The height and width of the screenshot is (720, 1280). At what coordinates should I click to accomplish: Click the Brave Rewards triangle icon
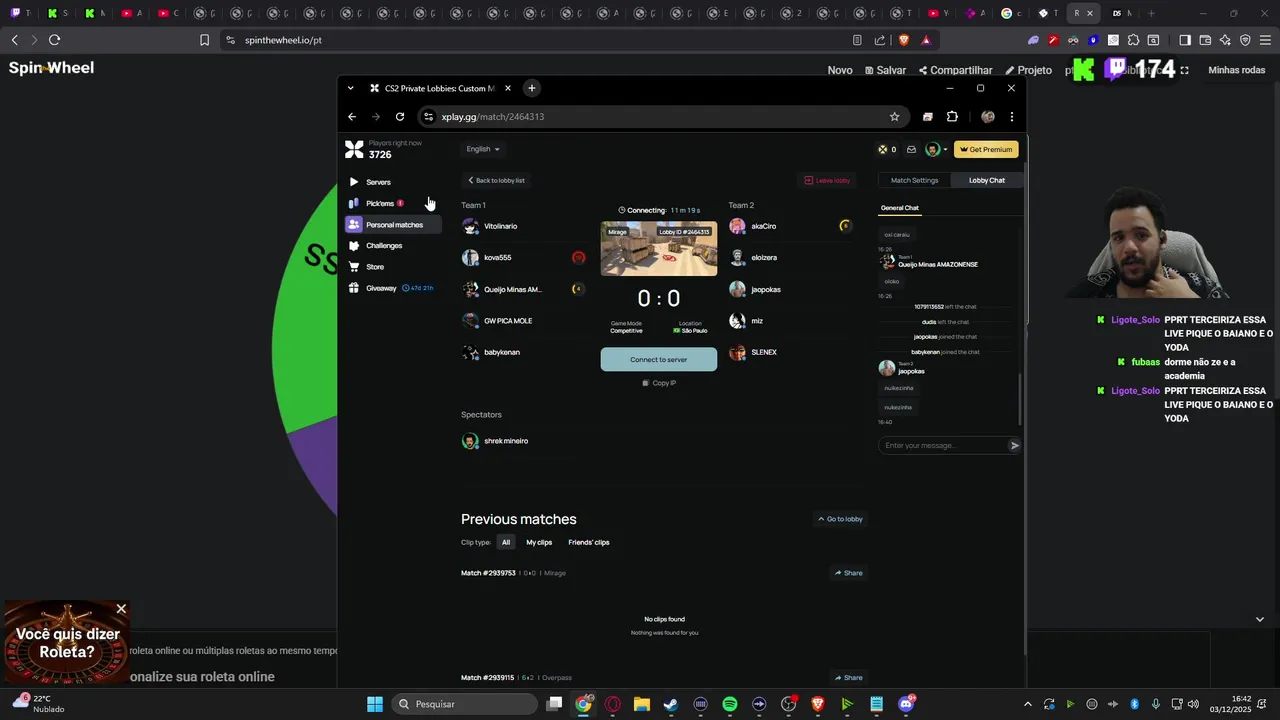(926, 40)
